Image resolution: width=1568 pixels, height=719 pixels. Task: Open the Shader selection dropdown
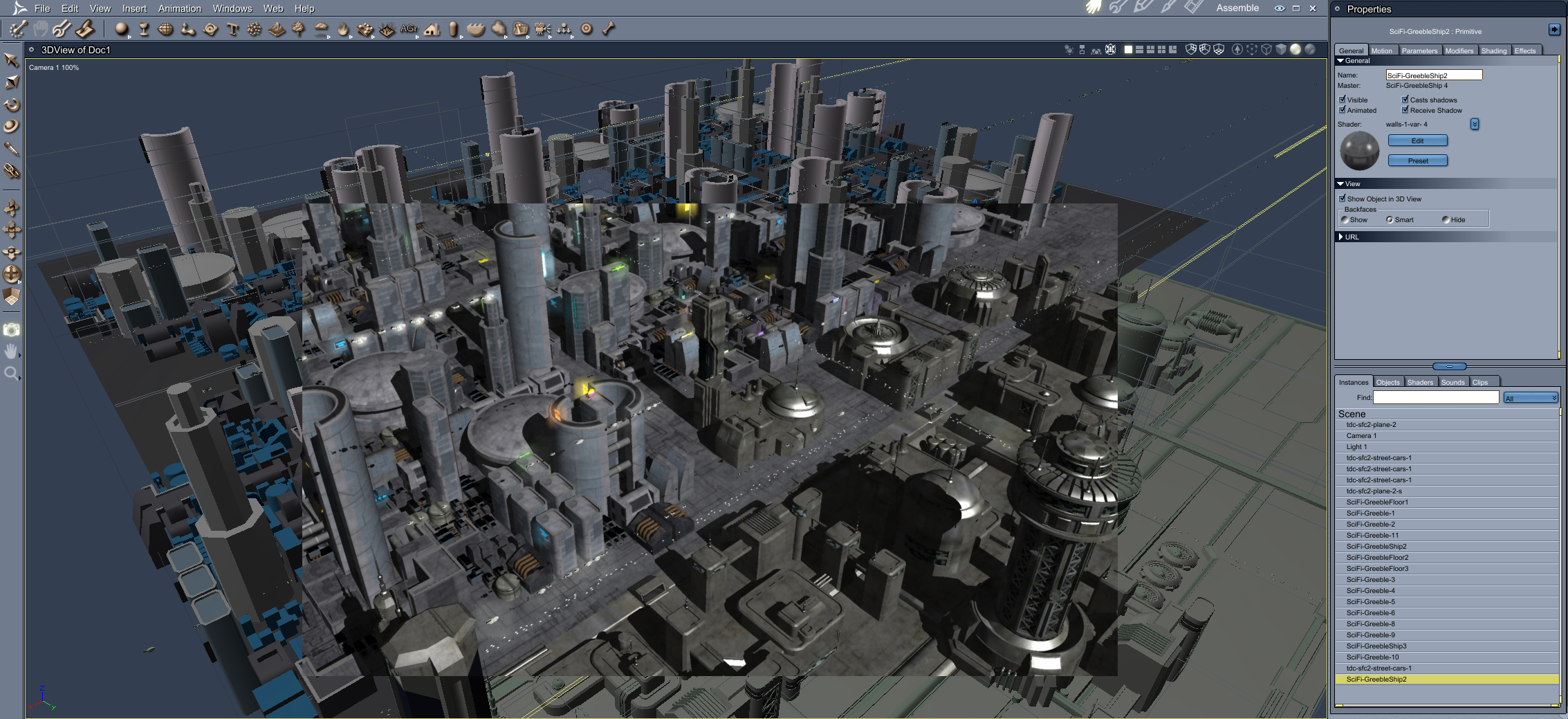click(x=1475, y=125)
